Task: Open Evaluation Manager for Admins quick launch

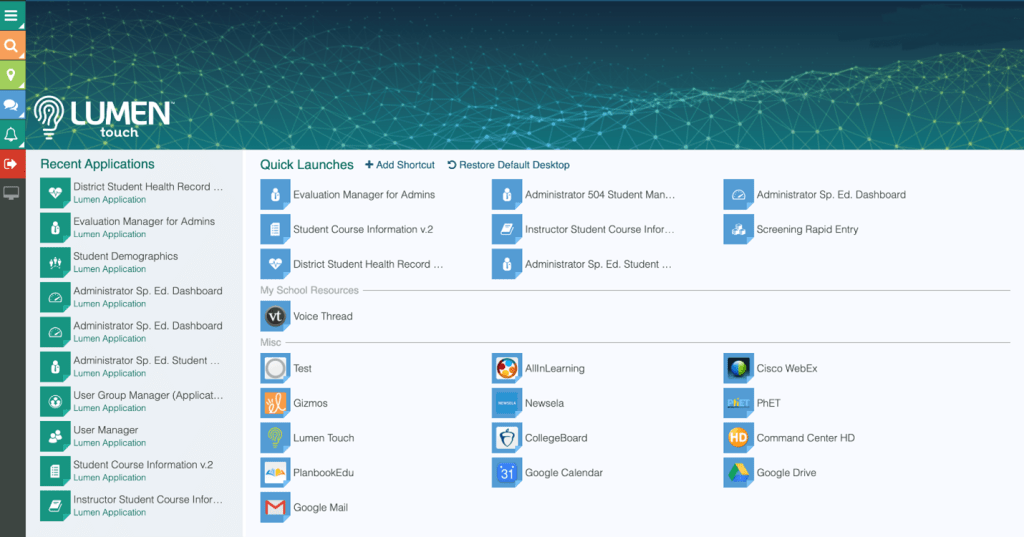Action: click(363, 195)
